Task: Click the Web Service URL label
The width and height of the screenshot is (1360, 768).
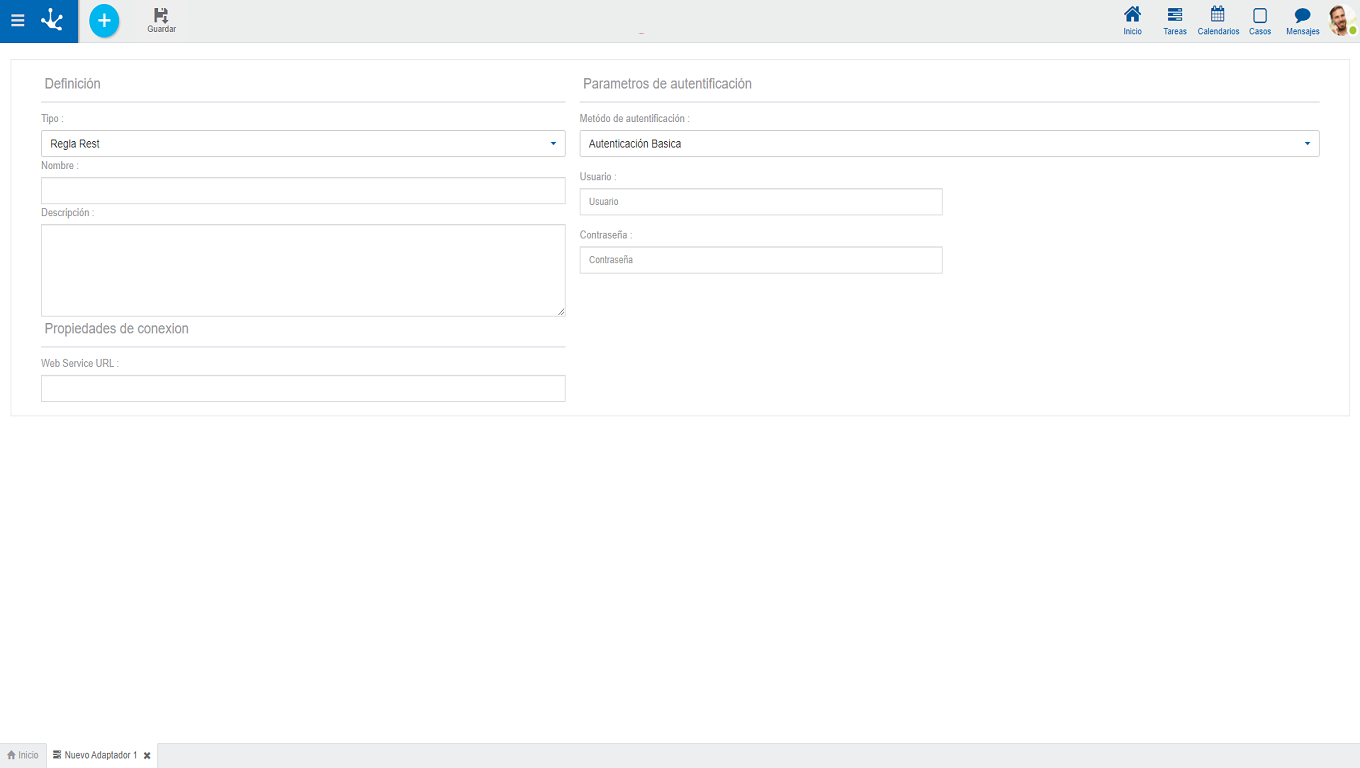Action: (x=80, y=363)
